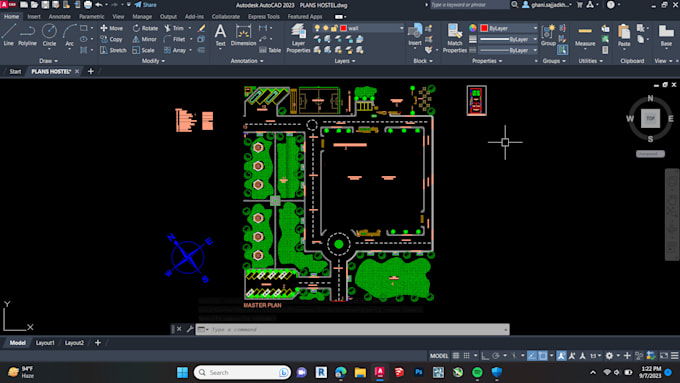Toggle drawing grid display in status bar
680x383 pixels.
(x=456, y=356)
